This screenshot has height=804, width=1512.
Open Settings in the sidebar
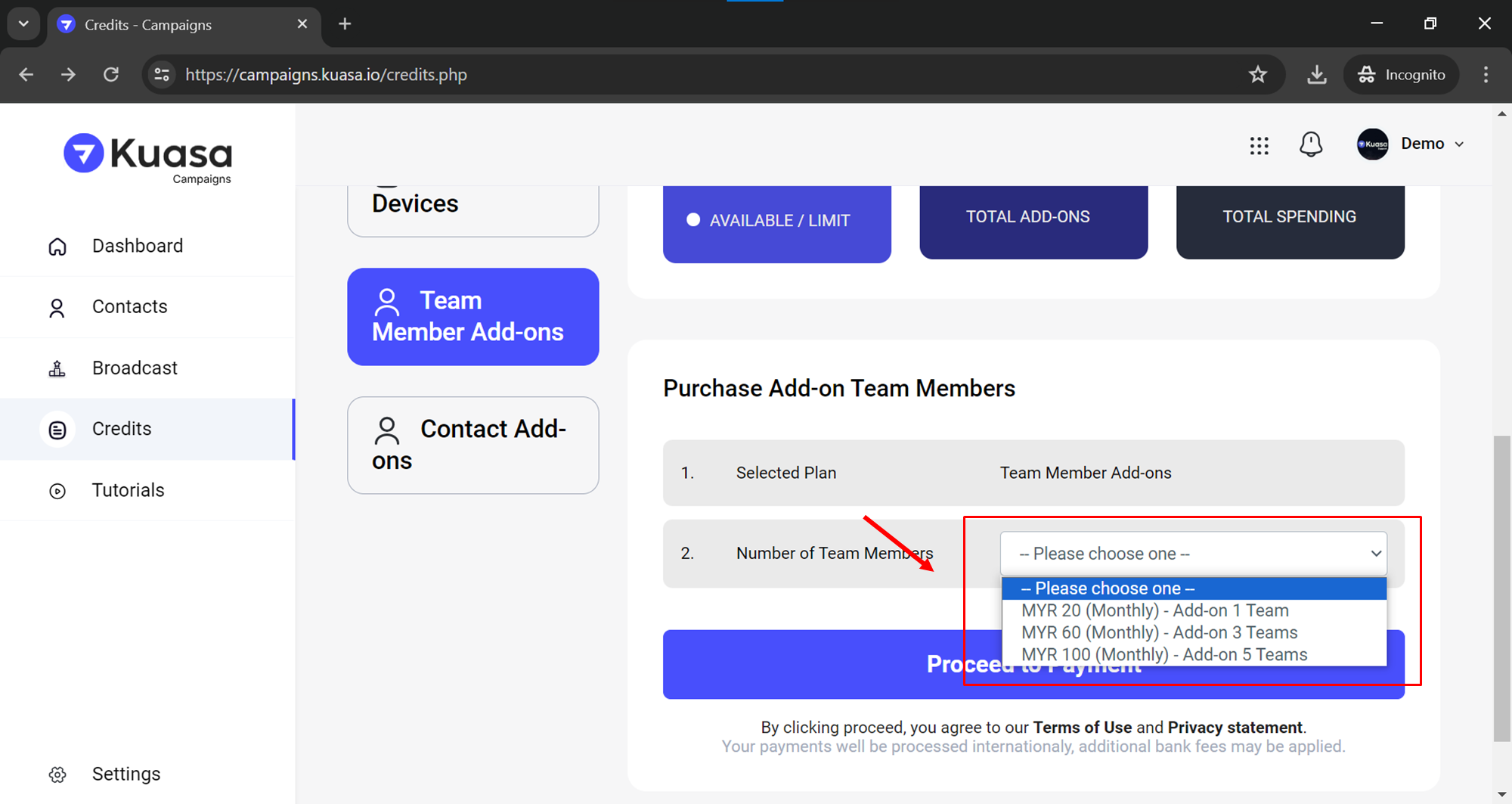pos(125,774)
